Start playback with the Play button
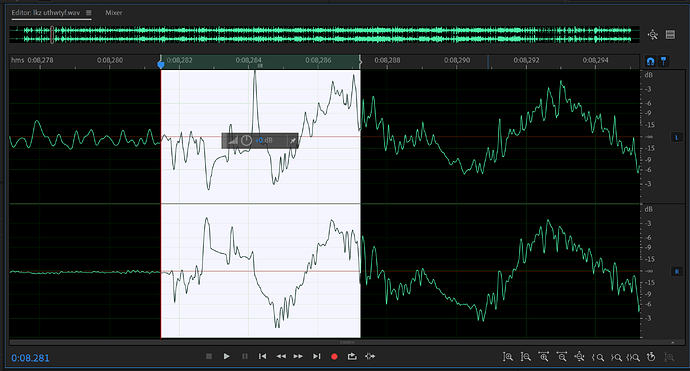 tap(227, 356)
